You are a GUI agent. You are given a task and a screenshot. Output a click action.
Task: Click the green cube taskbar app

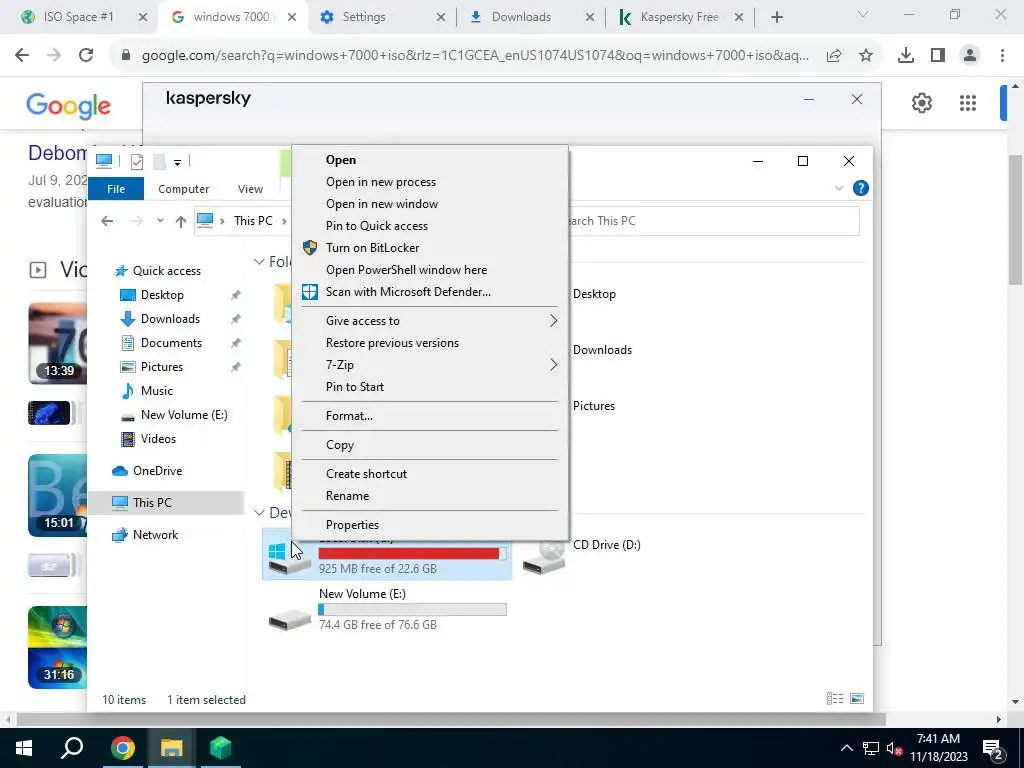(221, 748)
